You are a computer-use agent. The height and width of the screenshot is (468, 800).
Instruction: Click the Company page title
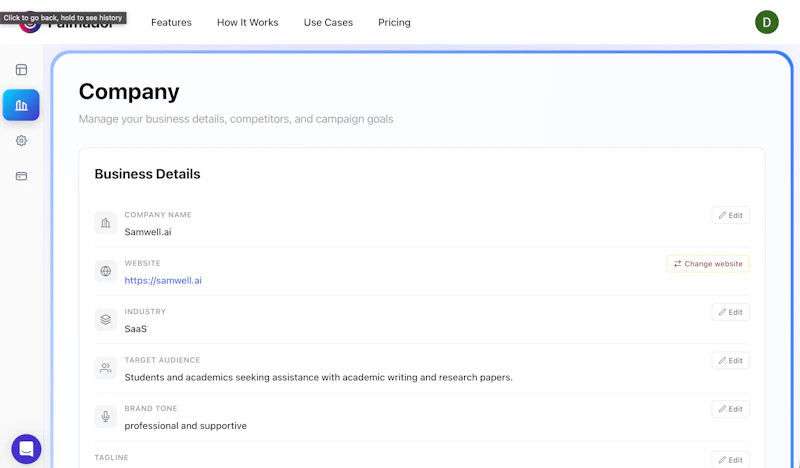[129, 92]
